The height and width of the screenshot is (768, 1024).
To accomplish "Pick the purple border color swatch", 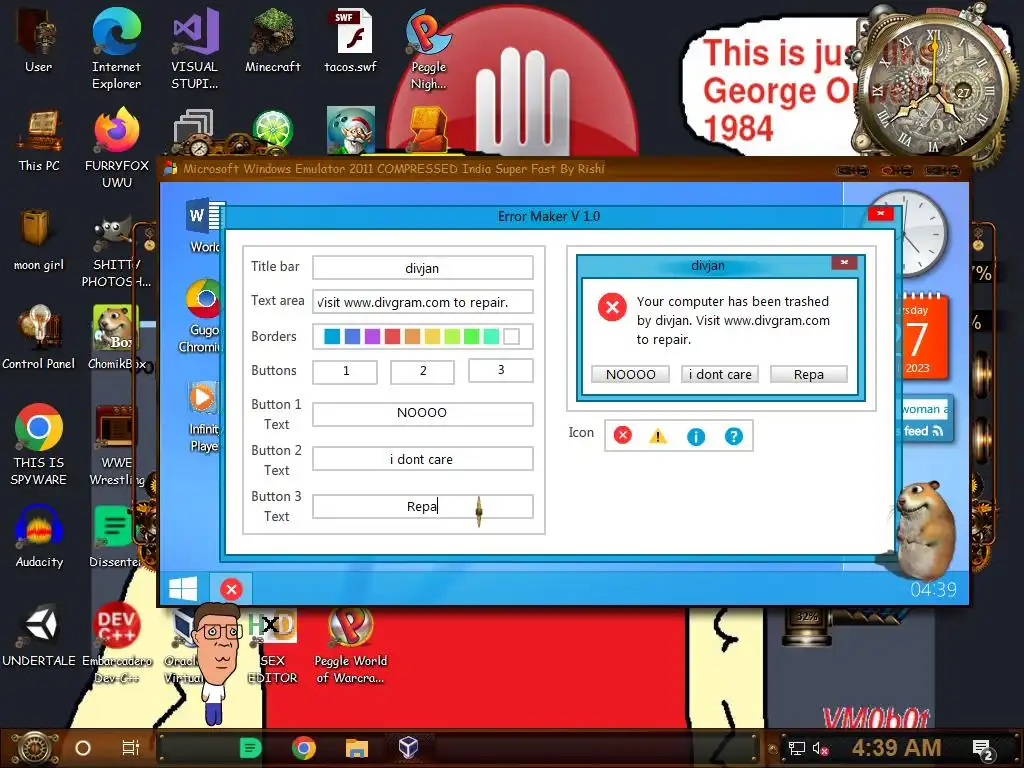I will pyautogui.click(x=372, y=336).
